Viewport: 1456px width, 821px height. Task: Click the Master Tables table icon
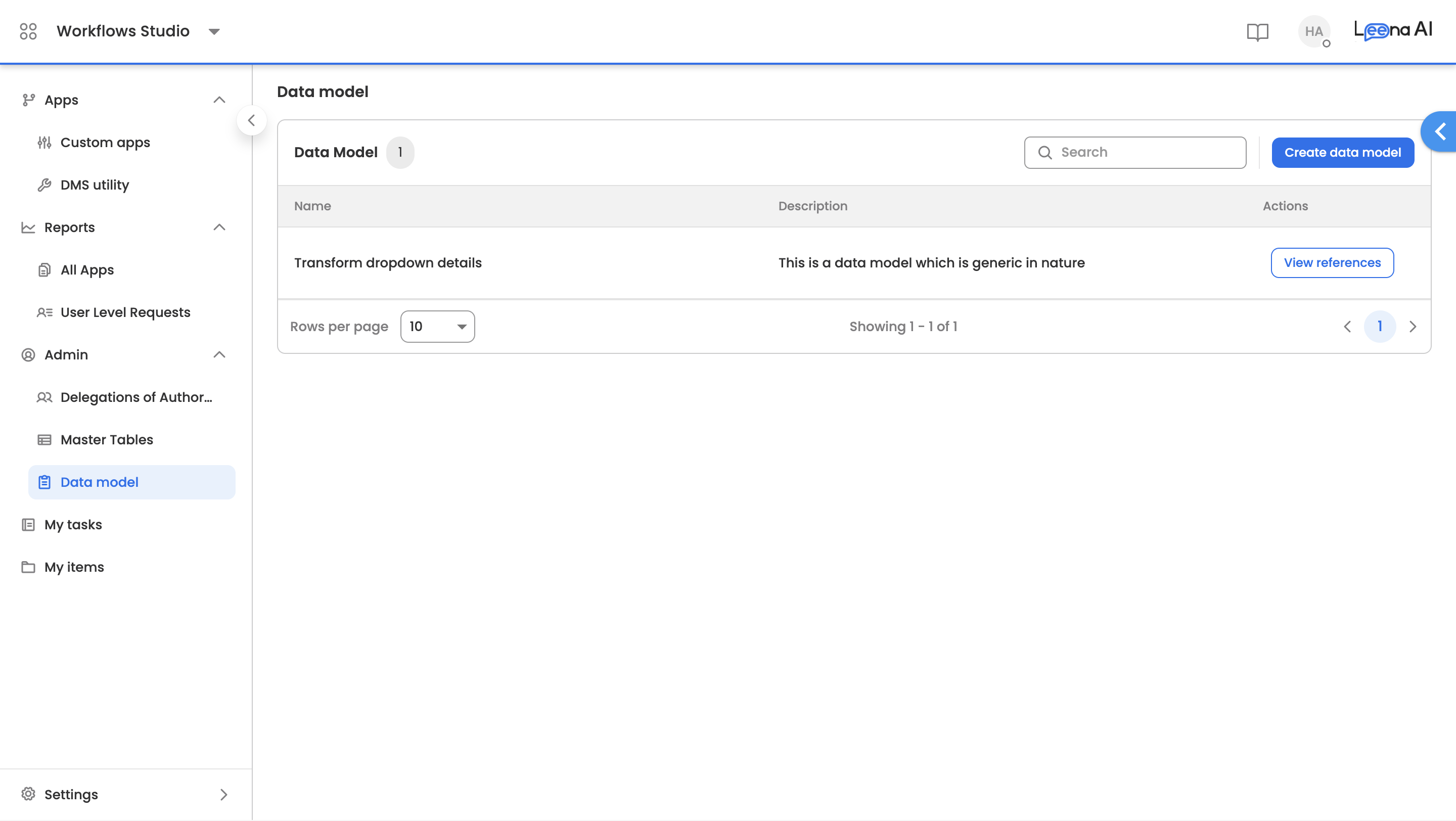point(44,440)
